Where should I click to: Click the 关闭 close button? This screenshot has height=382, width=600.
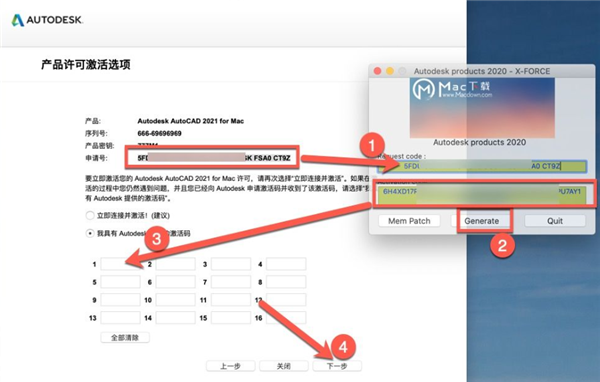[x=284, y=366]
